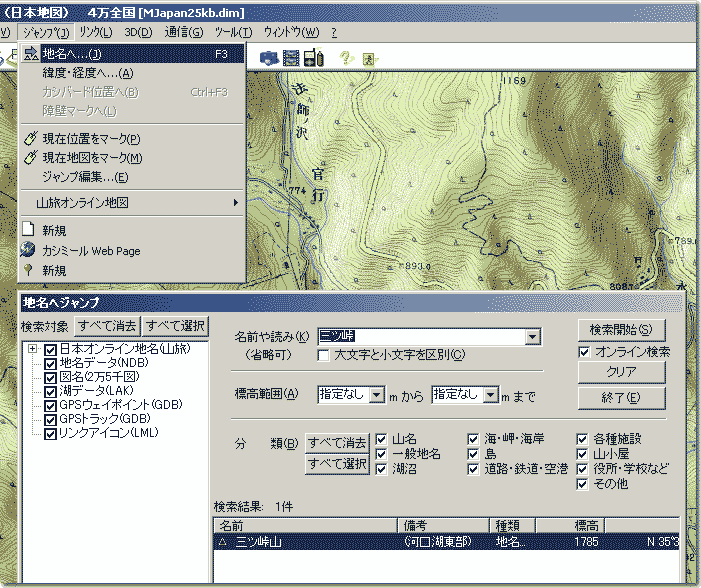Click the クリア button
701x588 pixels.
[x=621, y=372]
